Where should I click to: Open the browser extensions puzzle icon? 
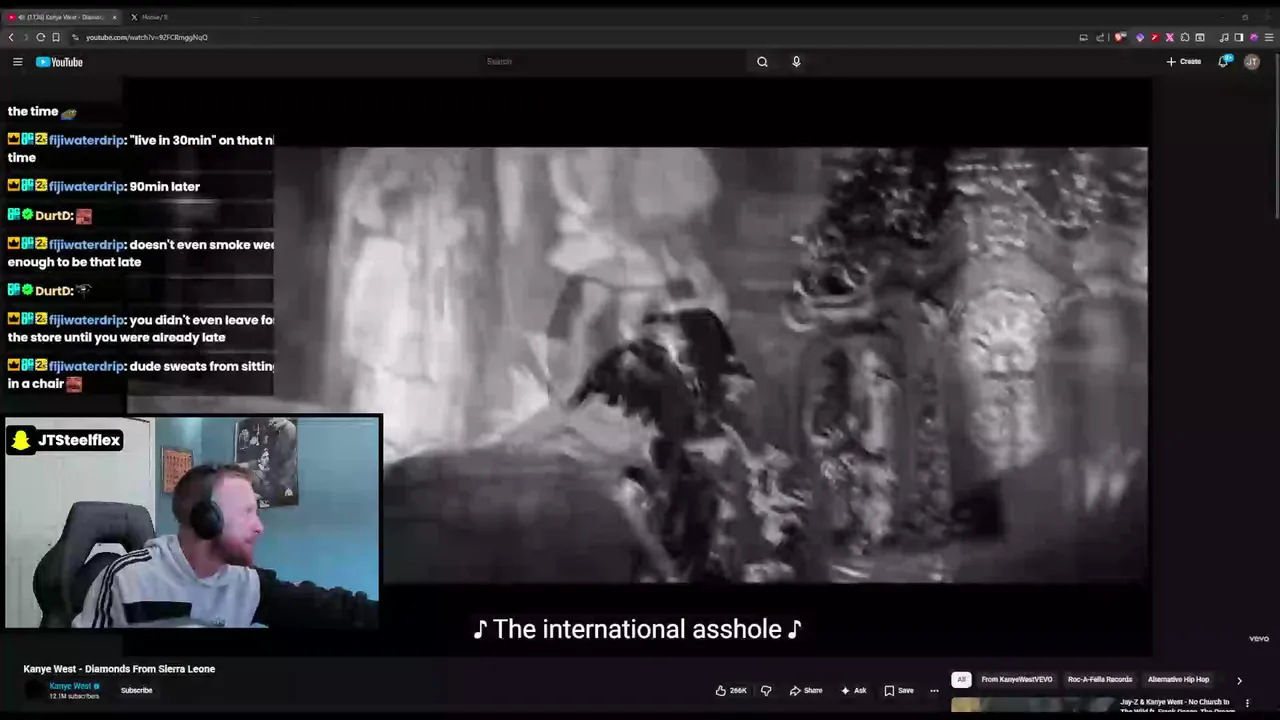(1185, 37)
